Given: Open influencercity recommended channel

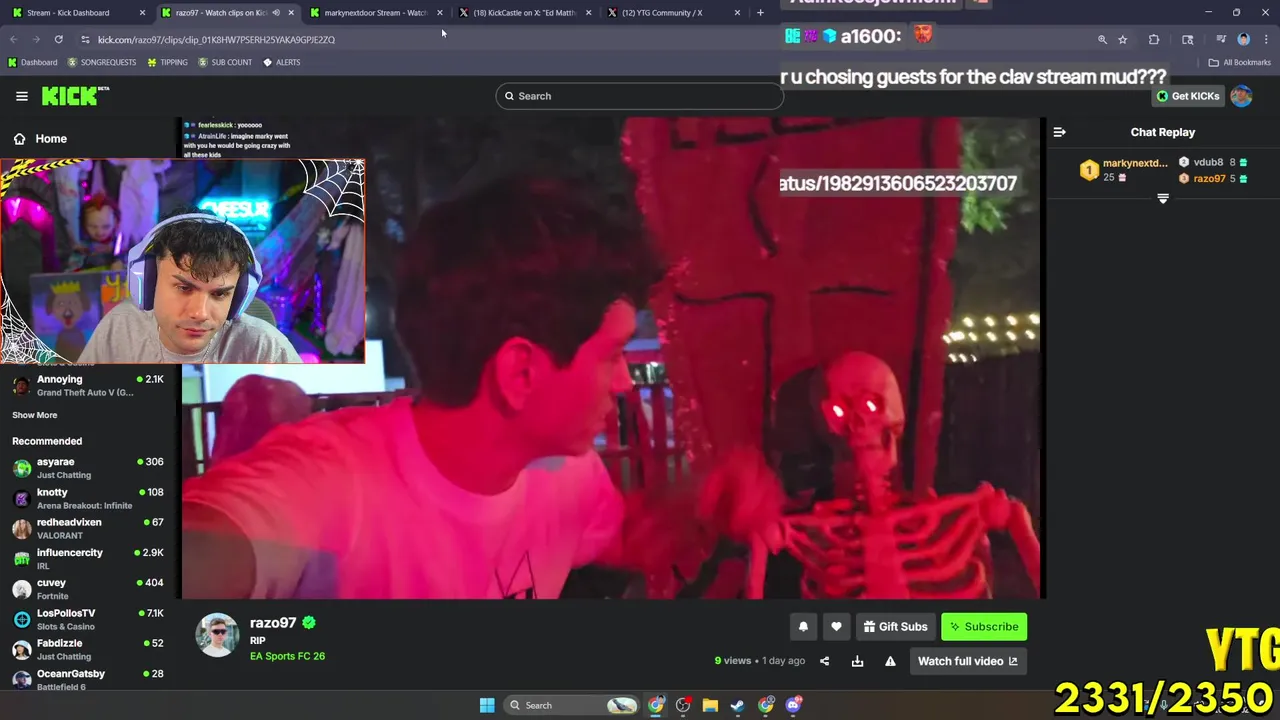Looking at the screenshot, I should click(88, 559).
